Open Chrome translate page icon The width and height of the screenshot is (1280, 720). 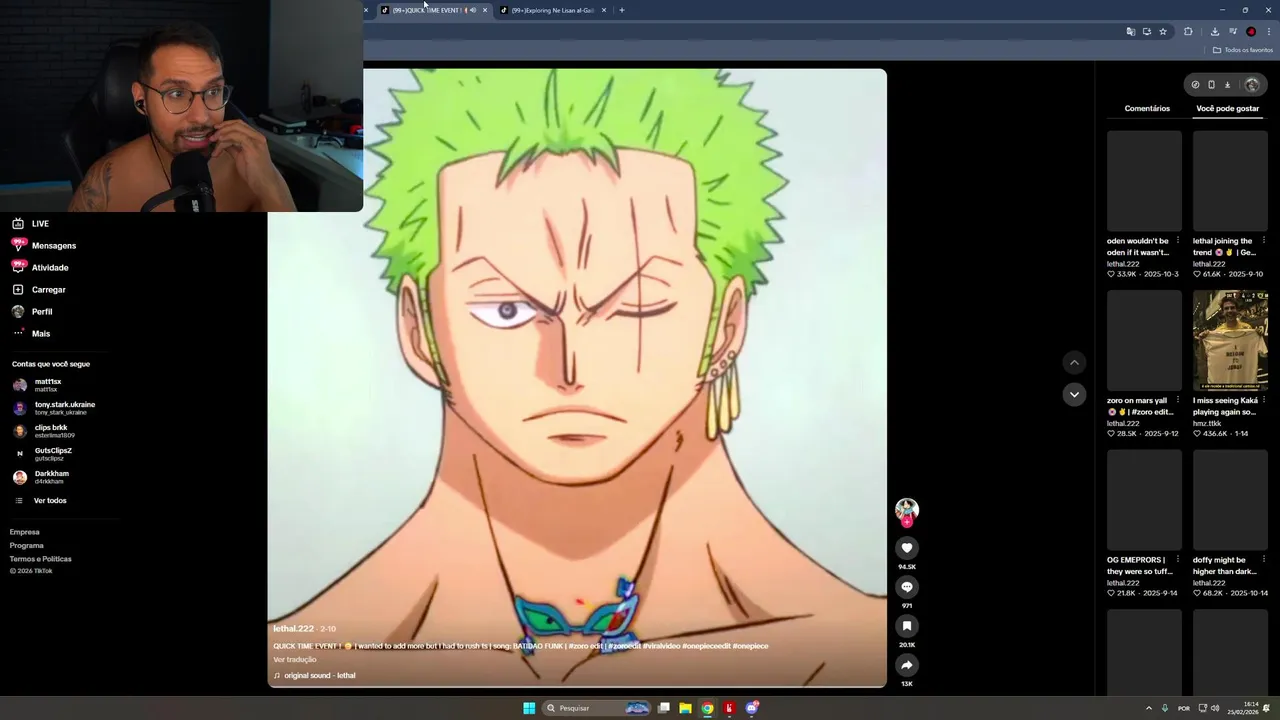[x=1131, y=32]
